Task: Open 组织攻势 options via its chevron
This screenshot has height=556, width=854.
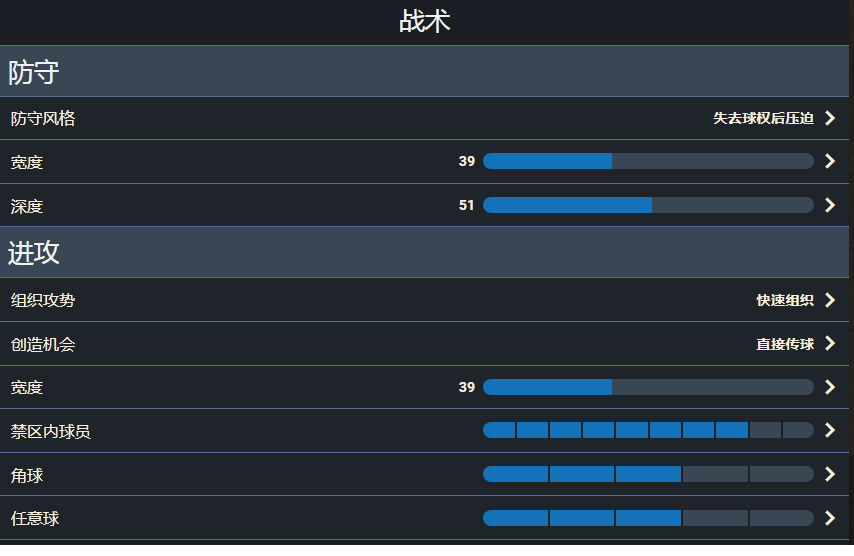Action: coord(830,300)
